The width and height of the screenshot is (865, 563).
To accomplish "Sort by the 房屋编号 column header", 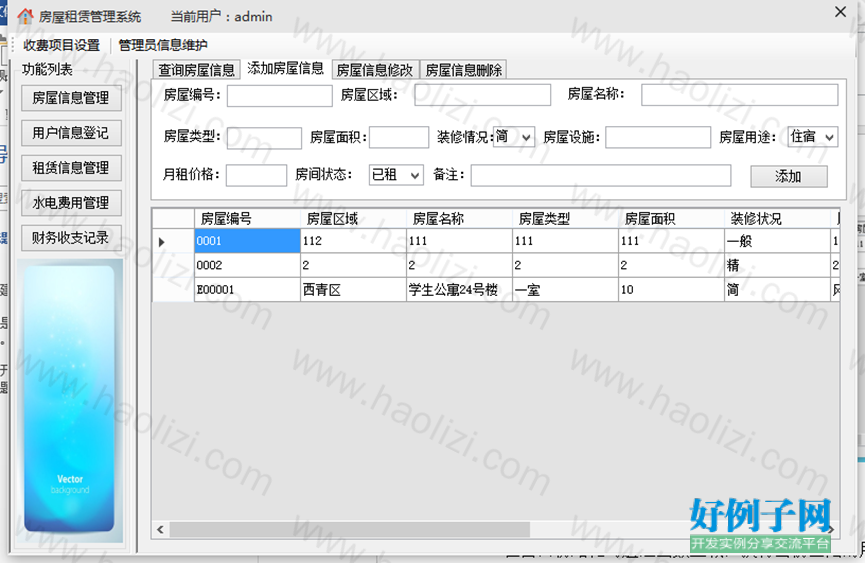I will click(247, 218).
